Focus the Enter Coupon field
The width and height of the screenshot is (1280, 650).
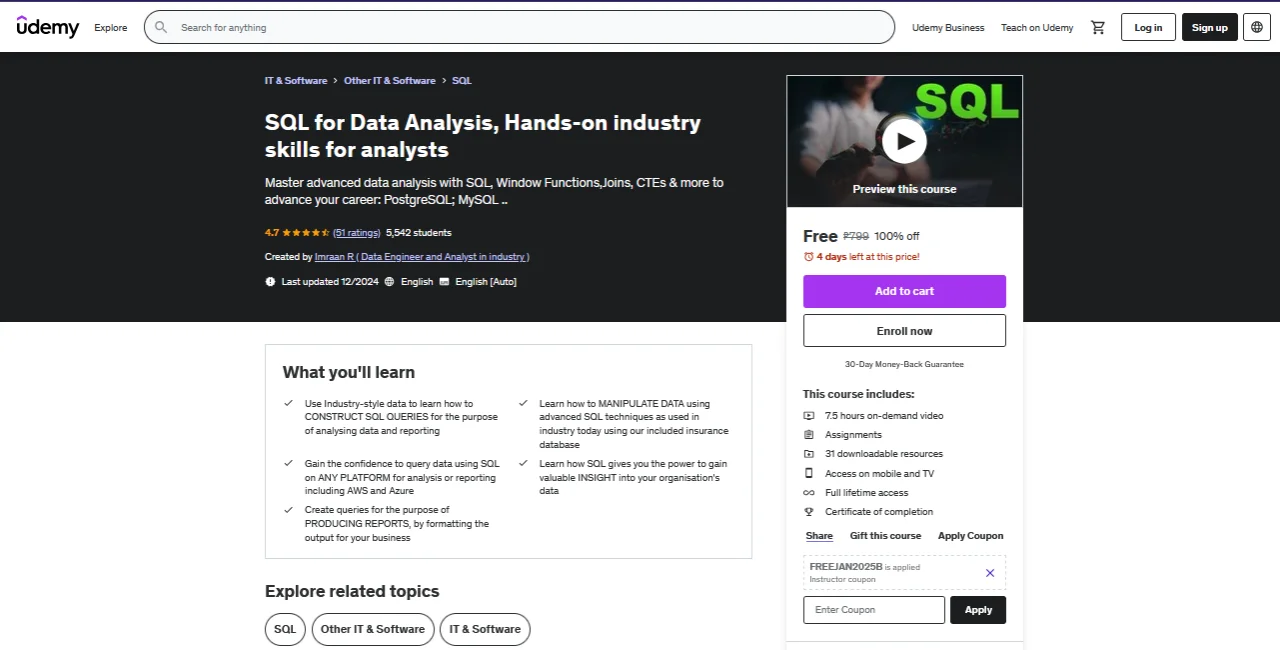874,610
